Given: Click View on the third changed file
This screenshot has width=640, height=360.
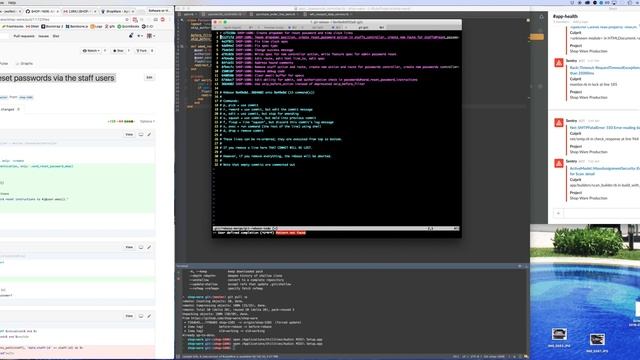Looking at the screenshot, I should coord(129,316).
